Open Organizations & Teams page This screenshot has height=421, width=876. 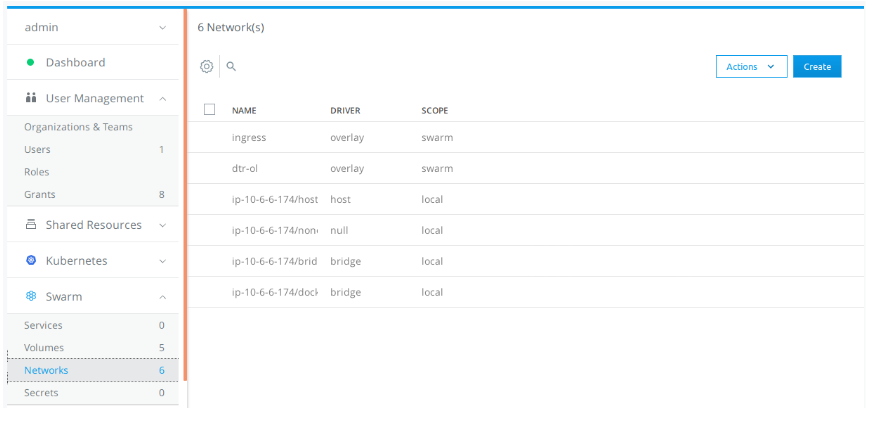tap(78, 127)
